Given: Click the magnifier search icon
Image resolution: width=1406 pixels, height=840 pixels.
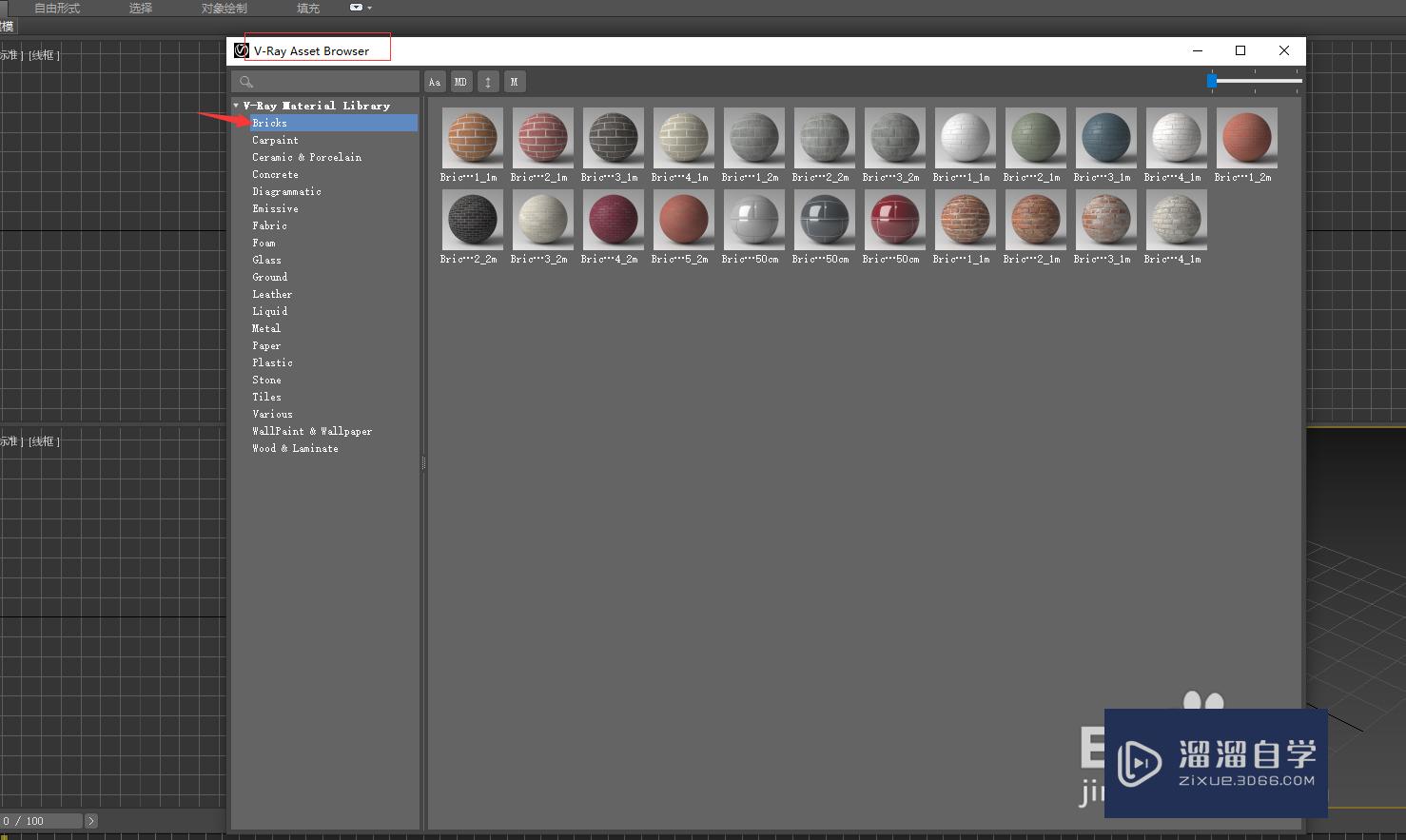Looking at the screenshot, I should pos(246,82).
